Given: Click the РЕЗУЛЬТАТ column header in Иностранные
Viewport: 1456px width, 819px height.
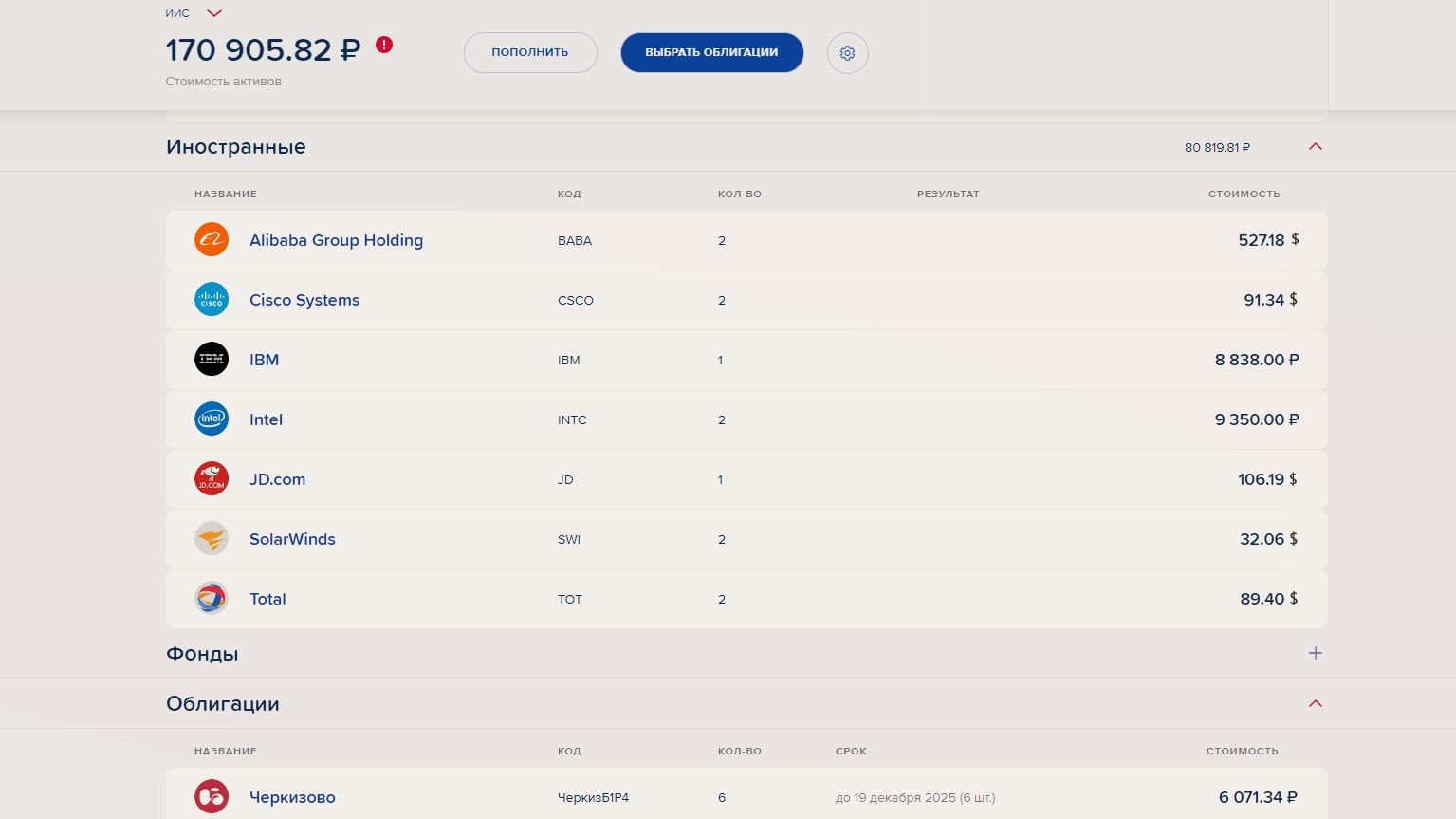Looking at the screenshot, I should click(948, 195).
